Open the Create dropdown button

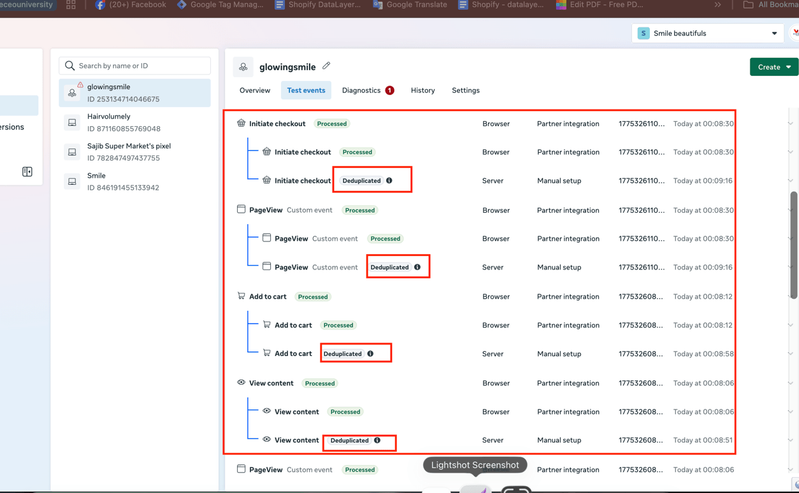pos(774,67)
